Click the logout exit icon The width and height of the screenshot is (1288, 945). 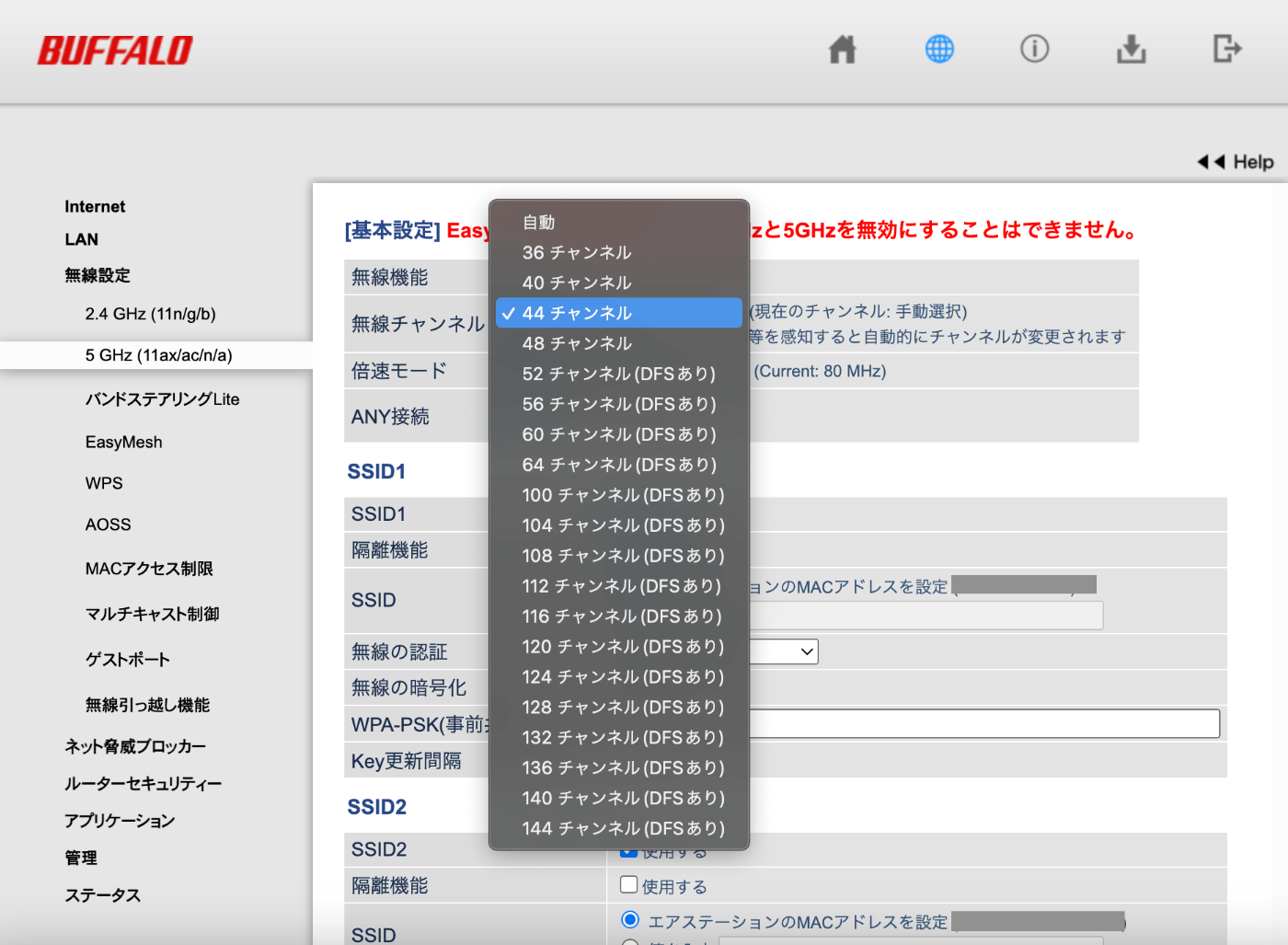click(1227, 49)
